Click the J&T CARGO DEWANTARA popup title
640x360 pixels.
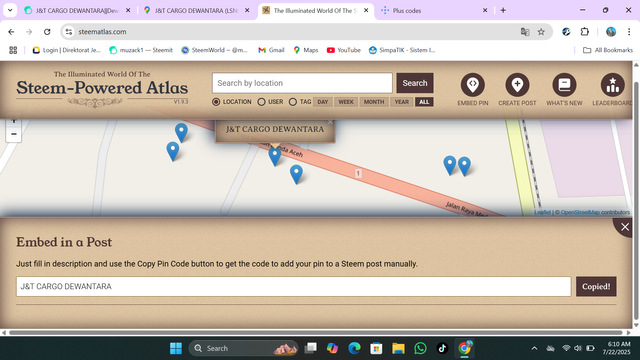click(x=275, y=129)
